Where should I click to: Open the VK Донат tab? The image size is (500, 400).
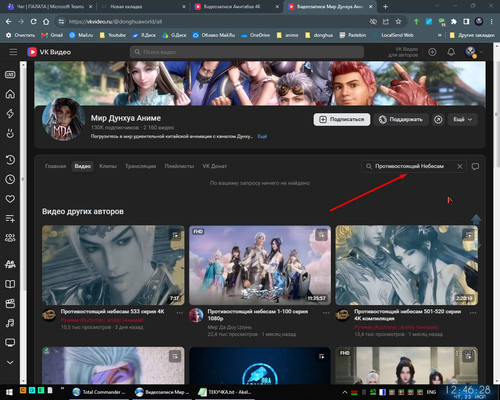coord(215,166)
